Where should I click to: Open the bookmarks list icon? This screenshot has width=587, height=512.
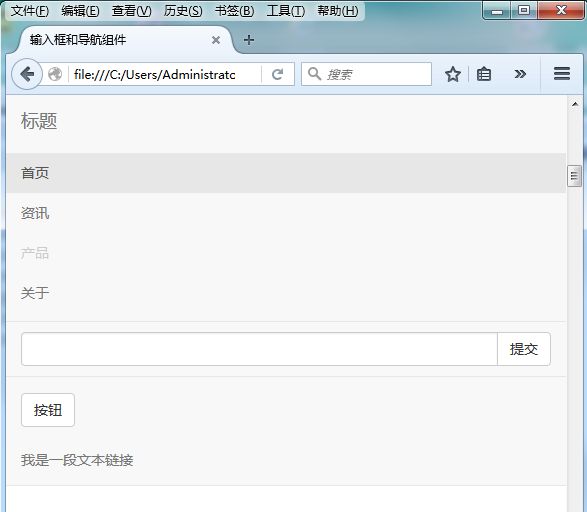coord(484,74)
